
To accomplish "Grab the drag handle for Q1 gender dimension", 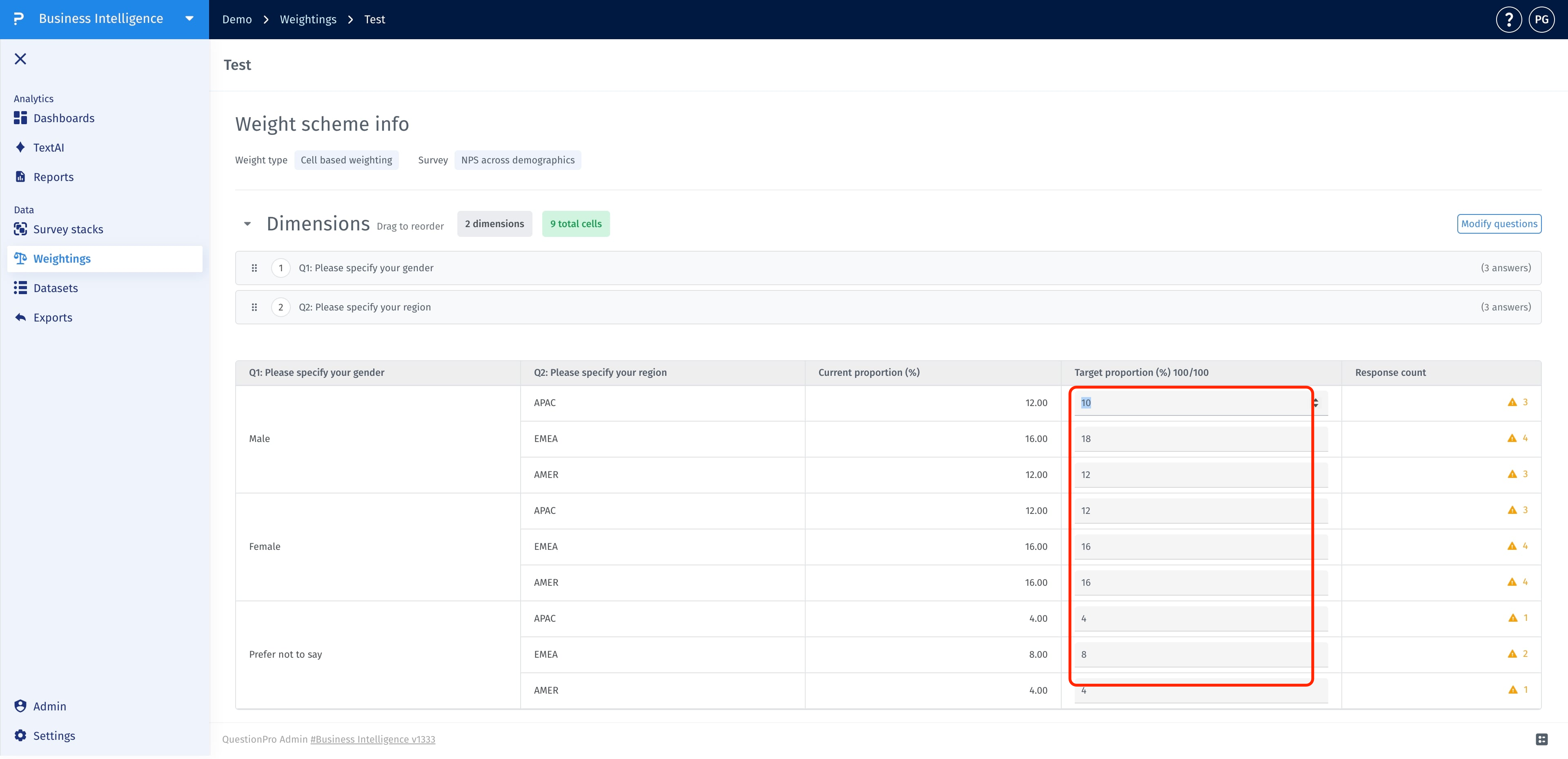I will coord(254,268).
